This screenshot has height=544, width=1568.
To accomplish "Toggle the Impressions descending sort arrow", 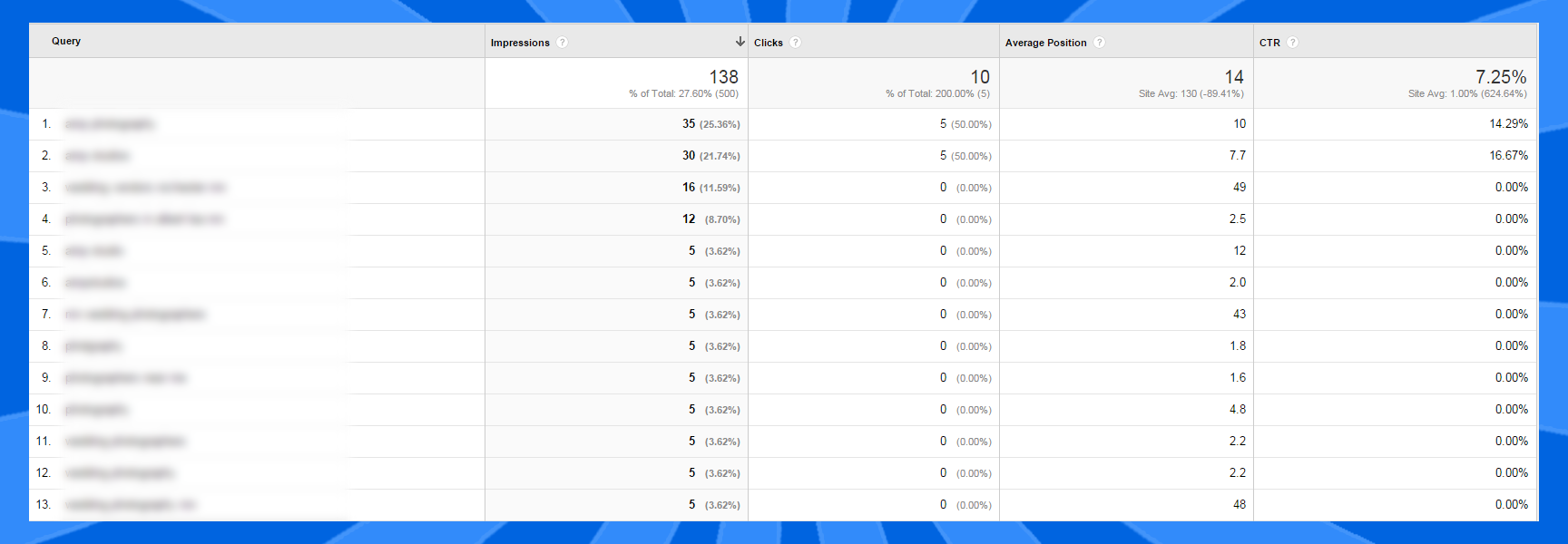I will click(740, 42).
